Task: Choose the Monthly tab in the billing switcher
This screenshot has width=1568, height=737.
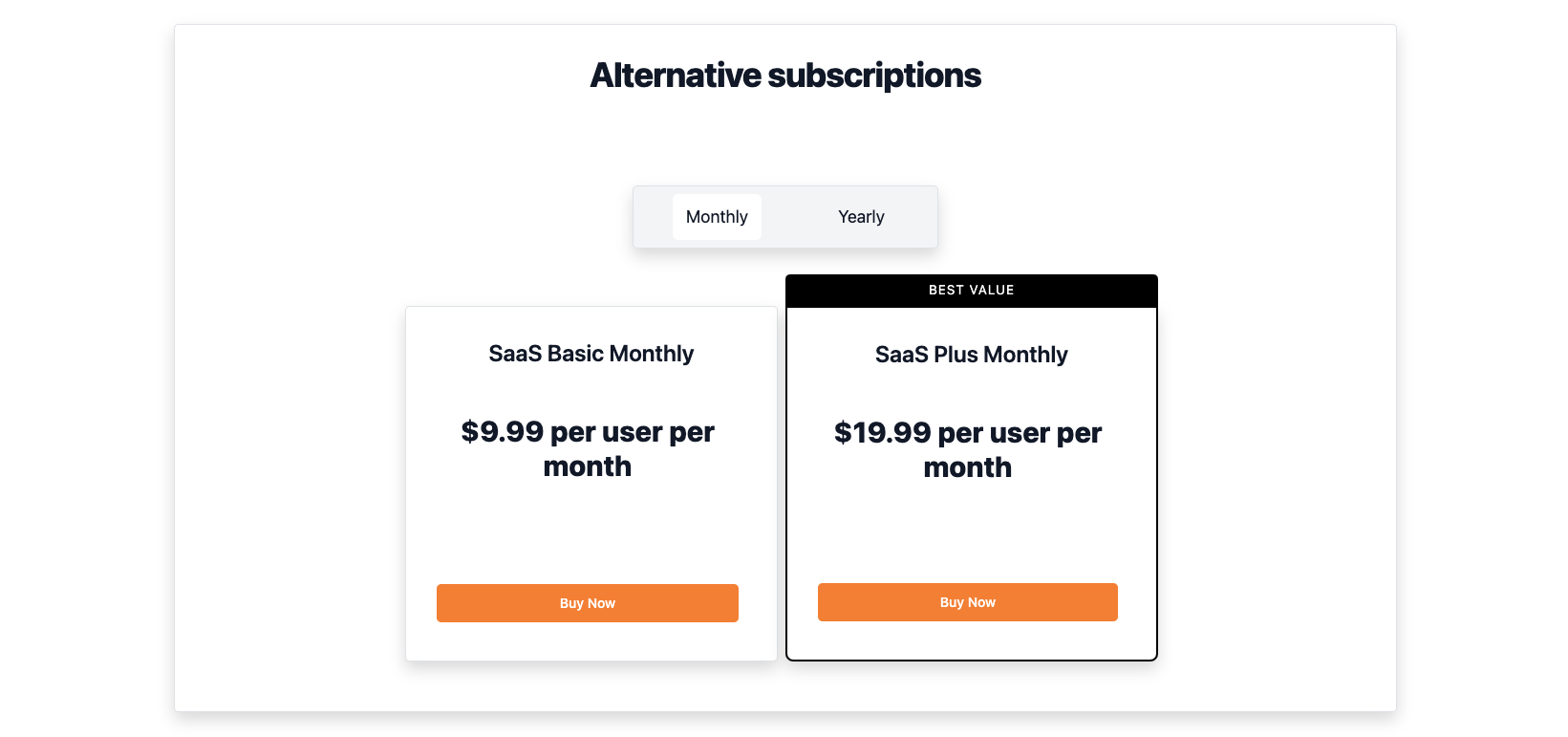Action: coord(717,217)
